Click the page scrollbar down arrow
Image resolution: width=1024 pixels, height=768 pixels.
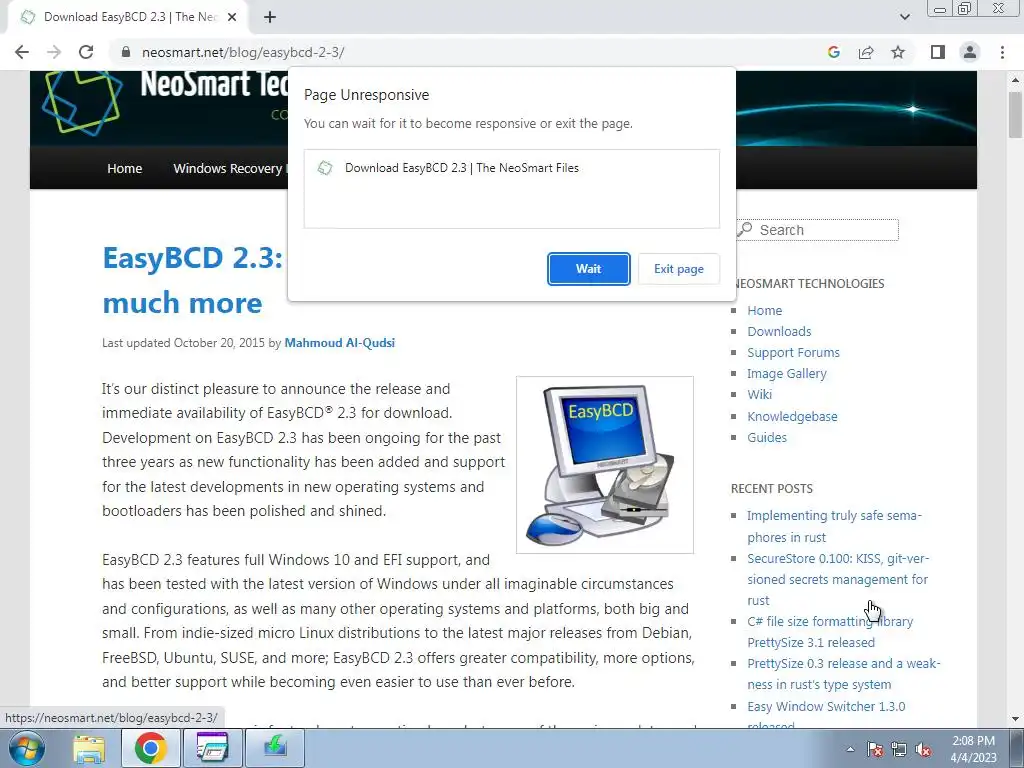pyautogui.click(x=1015, y=720)
